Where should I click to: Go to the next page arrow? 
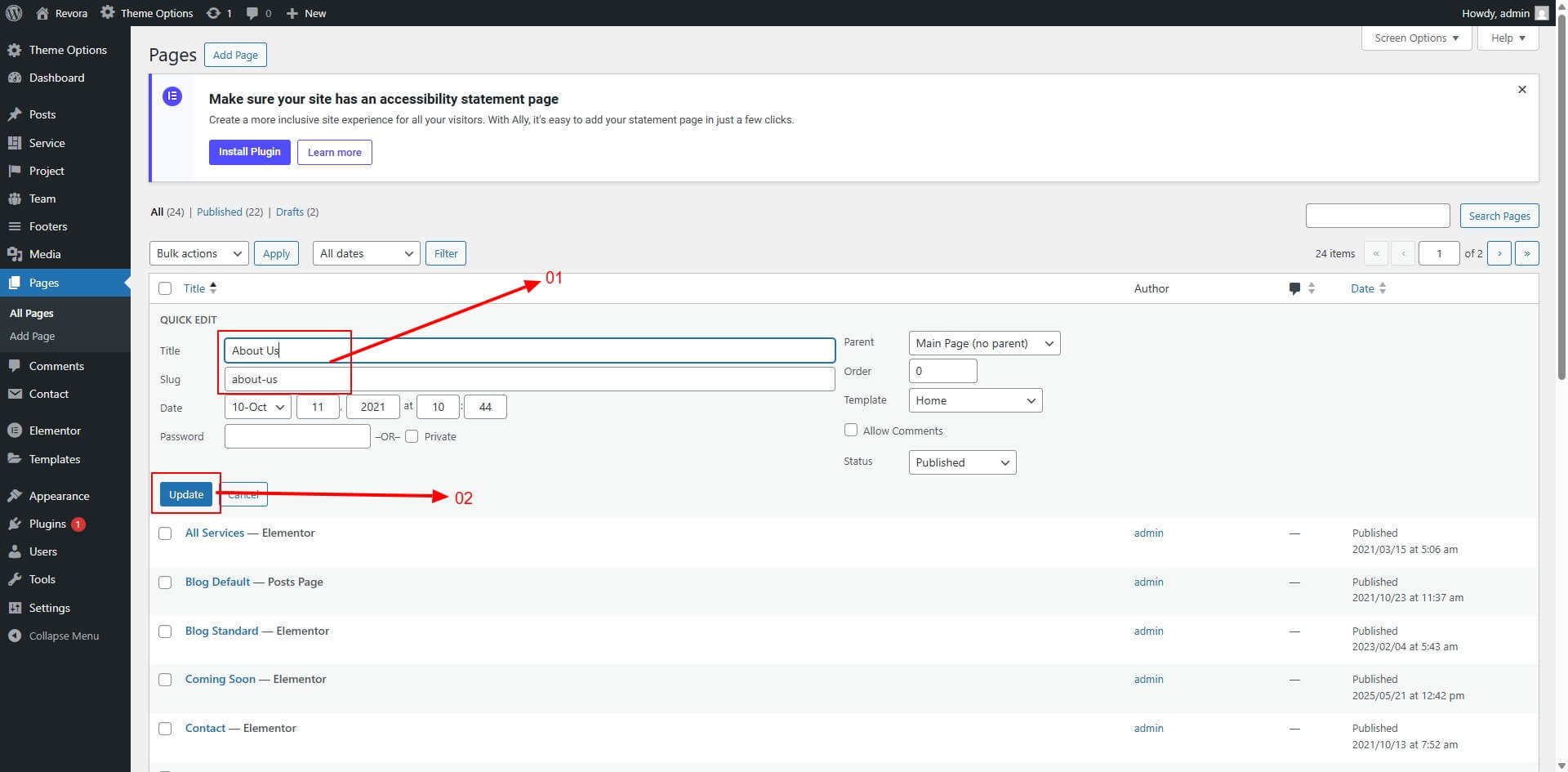coord(1499,253)
